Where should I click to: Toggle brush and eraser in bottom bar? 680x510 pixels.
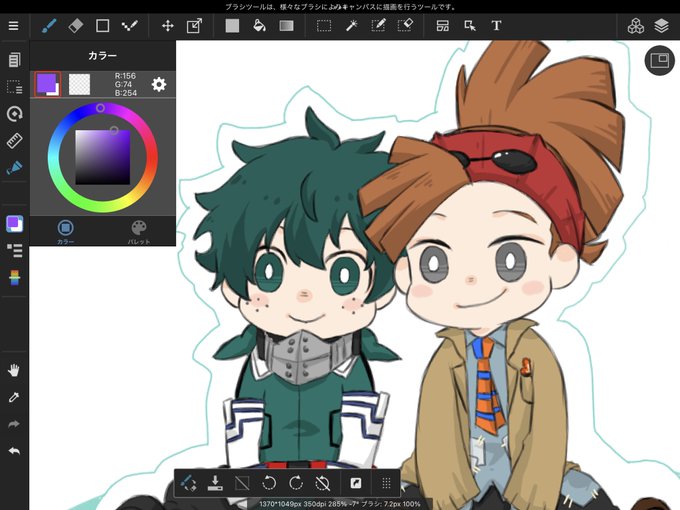pos(188,483)
